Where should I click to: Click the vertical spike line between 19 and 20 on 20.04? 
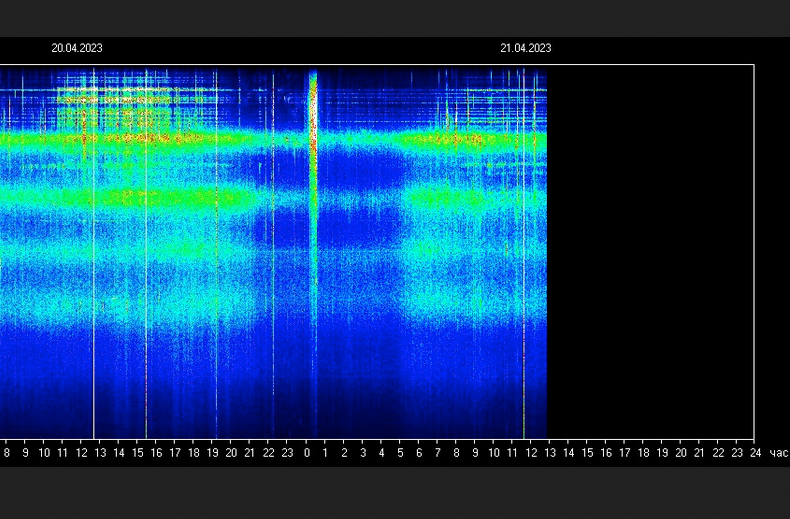[217, 252]
